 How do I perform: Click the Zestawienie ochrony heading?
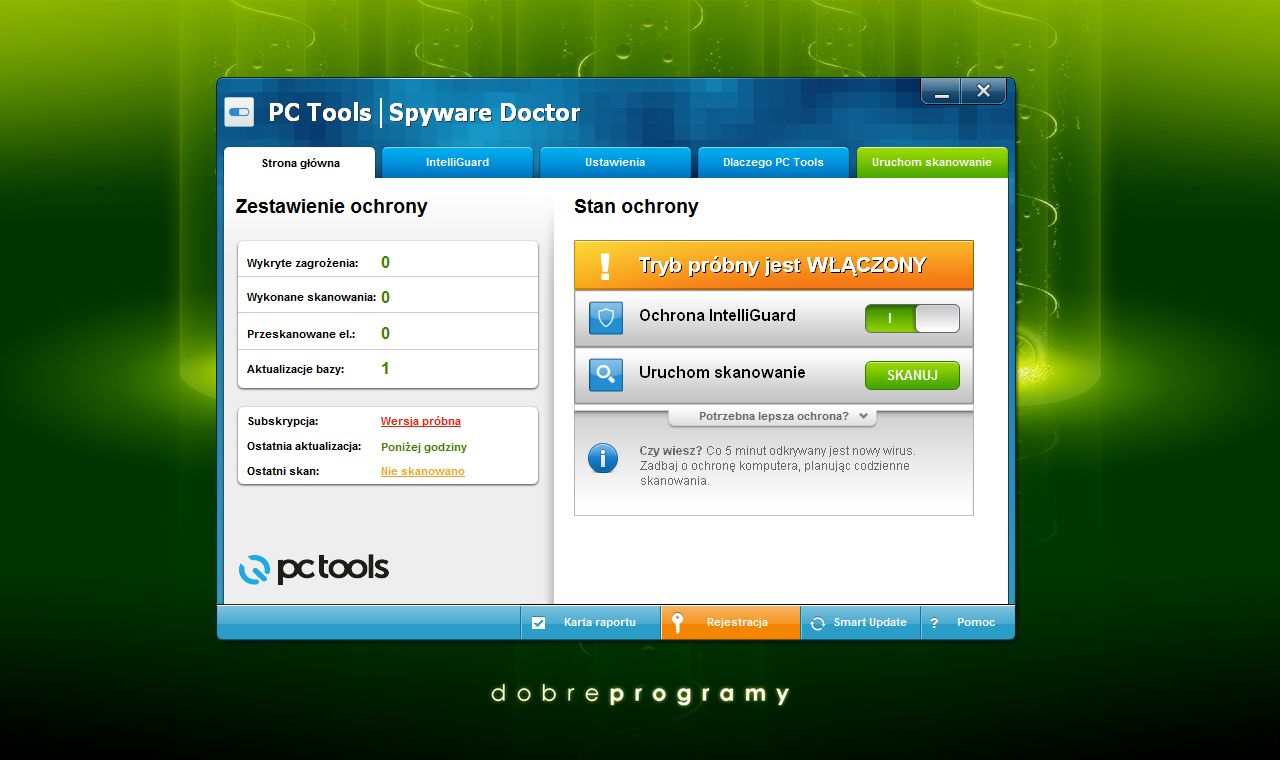point(331,207)
